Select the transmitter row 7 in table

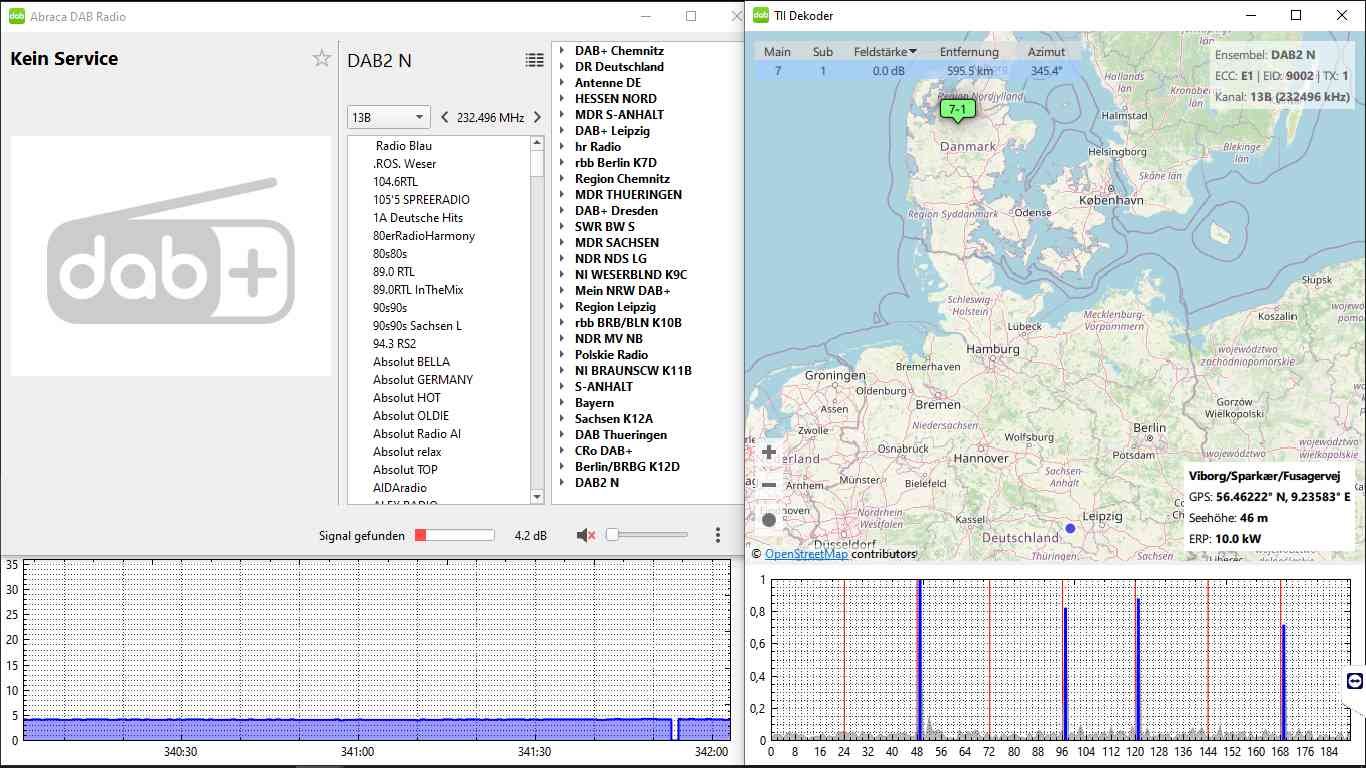778,71
